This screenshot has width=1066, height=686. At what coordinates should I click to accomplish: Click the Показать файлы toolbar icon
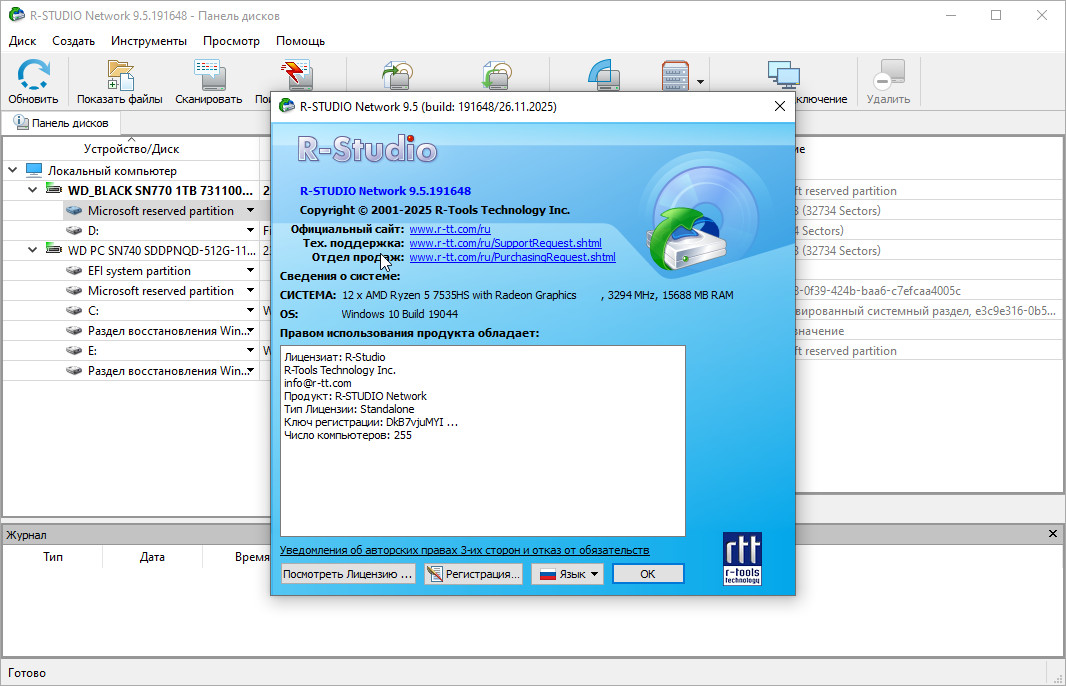point(120,76)
